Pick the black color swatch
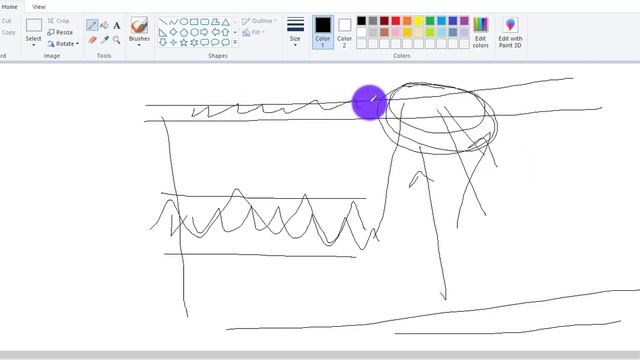This screenshot has height=360, width=640. pos(362,21)
